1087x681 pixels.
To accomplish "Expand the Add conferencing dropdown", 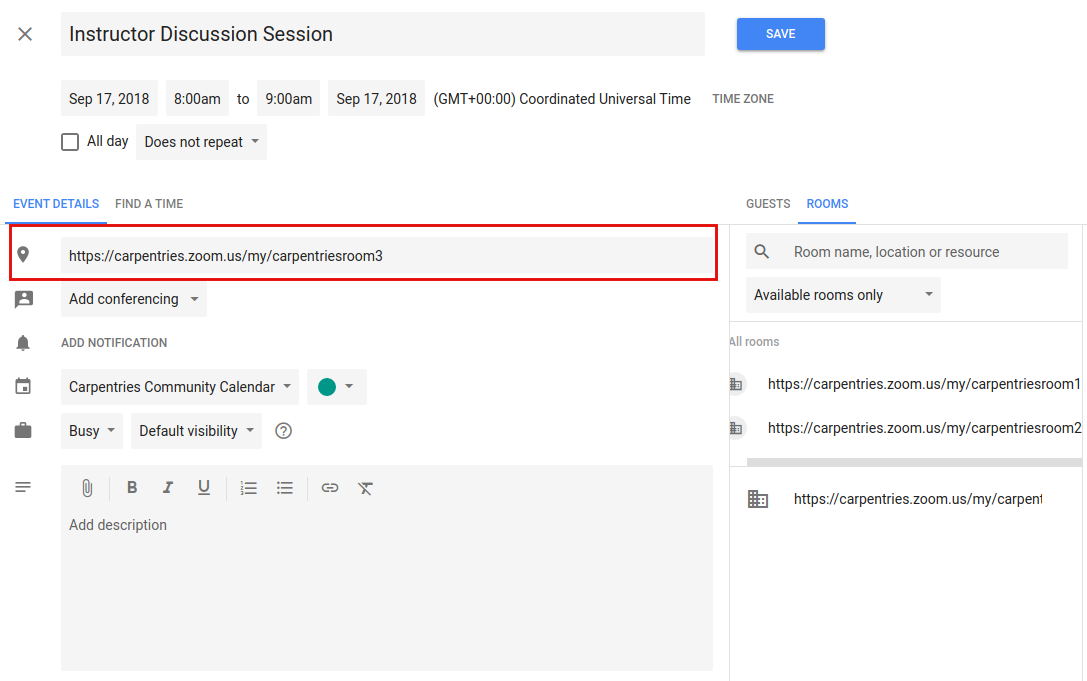I will pos(134,299).
